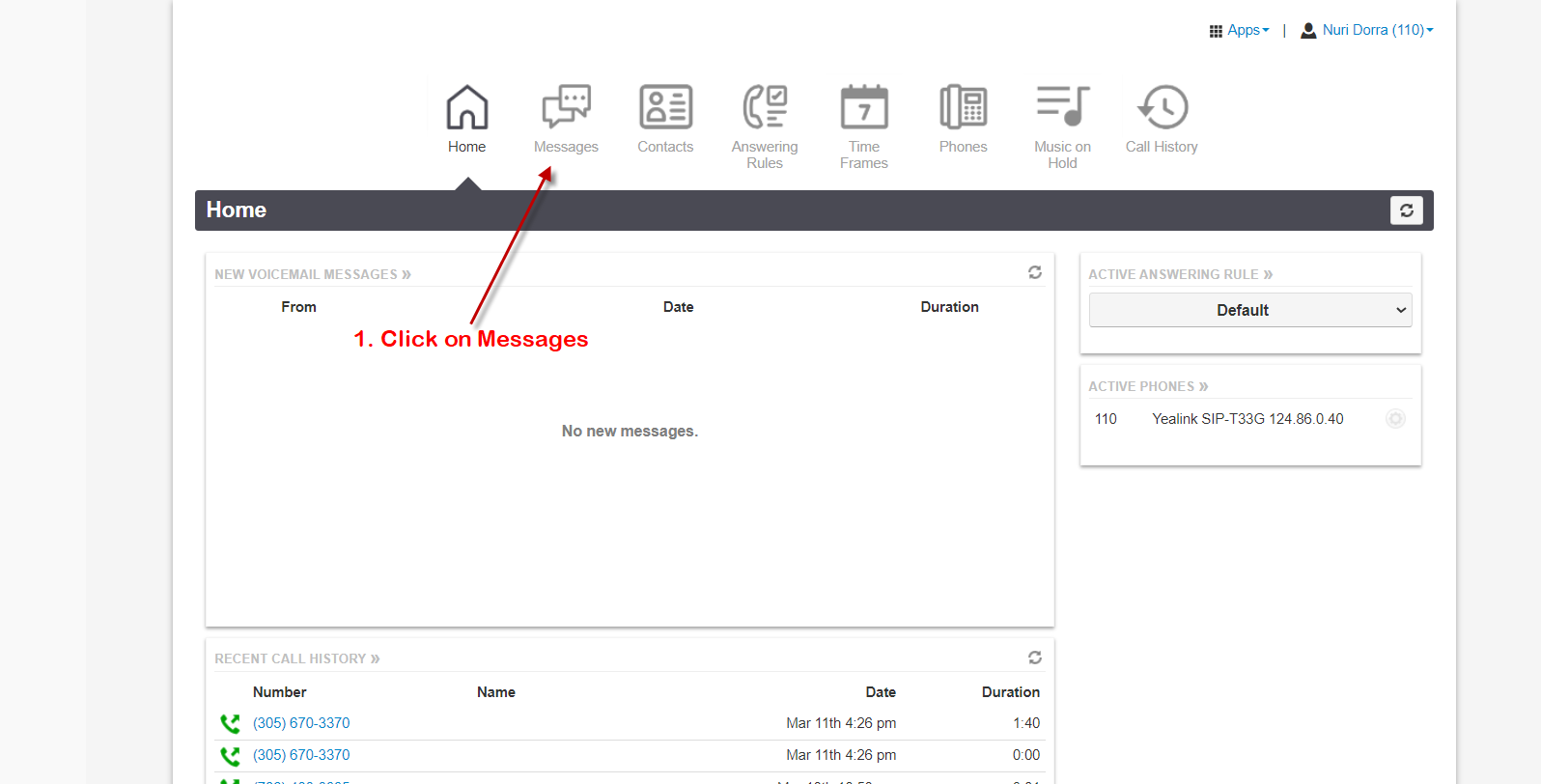This screenshot has width=1541, height=784.
Task: Open the Default answering rule dropdown
Action: pyautogui.click(x=1250, y=310)
